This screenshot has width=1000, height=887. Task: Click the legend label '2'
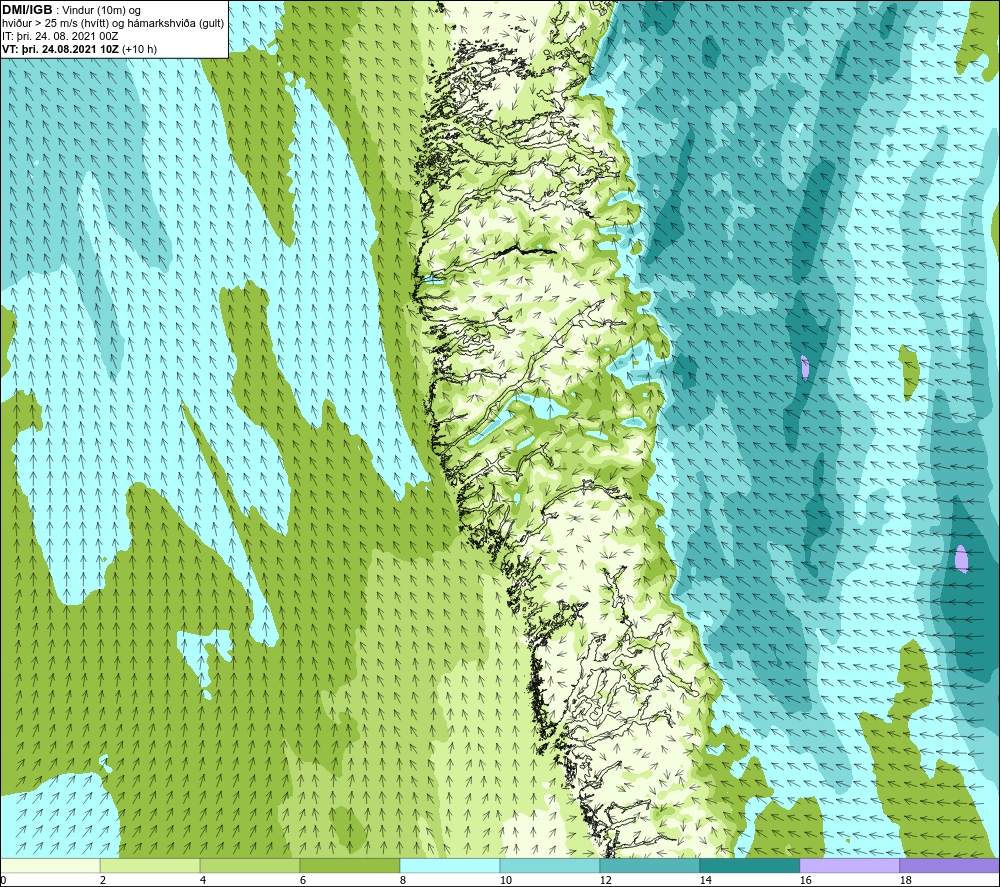tap(103, 880)
